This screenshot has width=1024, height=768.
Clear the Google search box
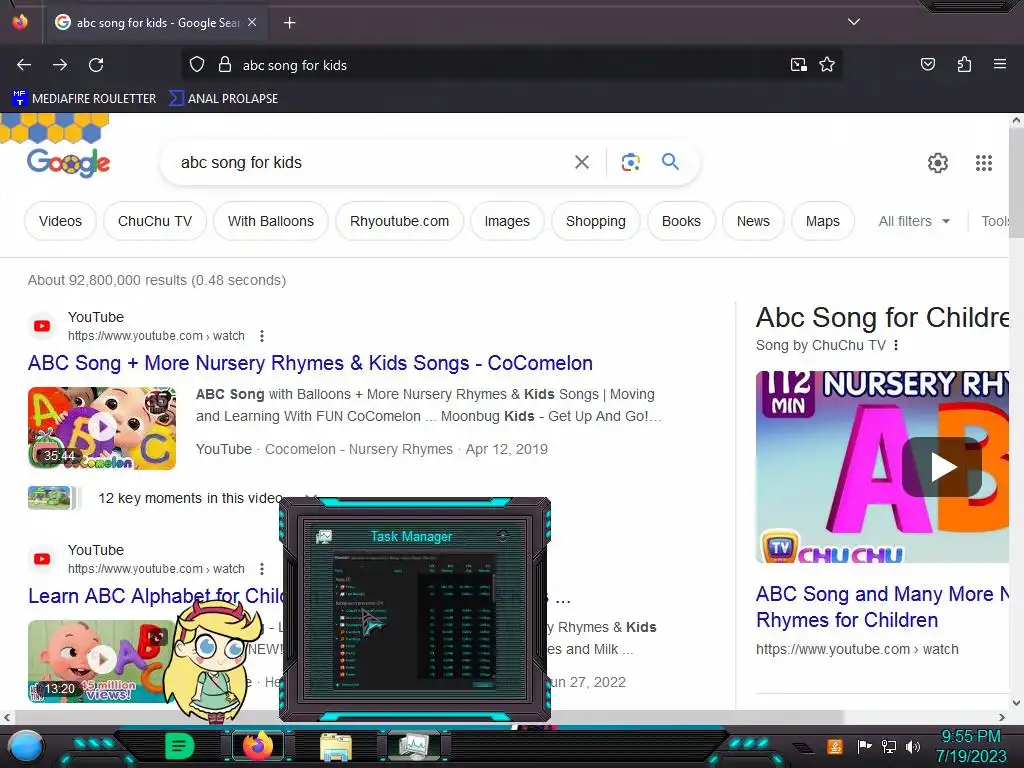click(582, 162)
